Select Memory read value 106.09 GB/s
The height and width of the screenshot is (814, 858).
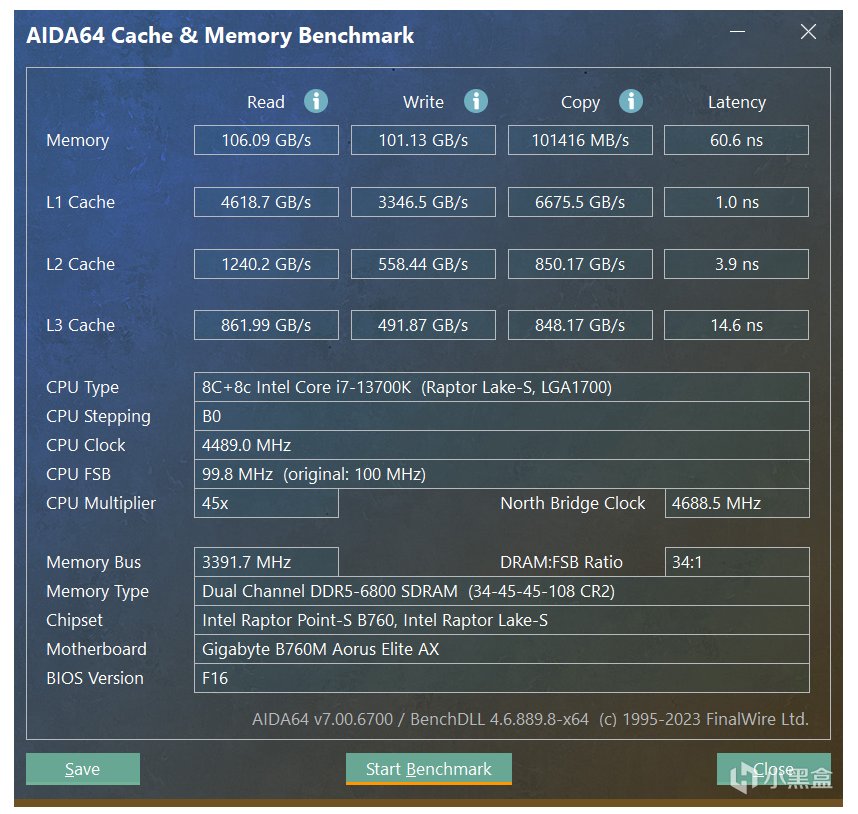(x=266, y=140)
